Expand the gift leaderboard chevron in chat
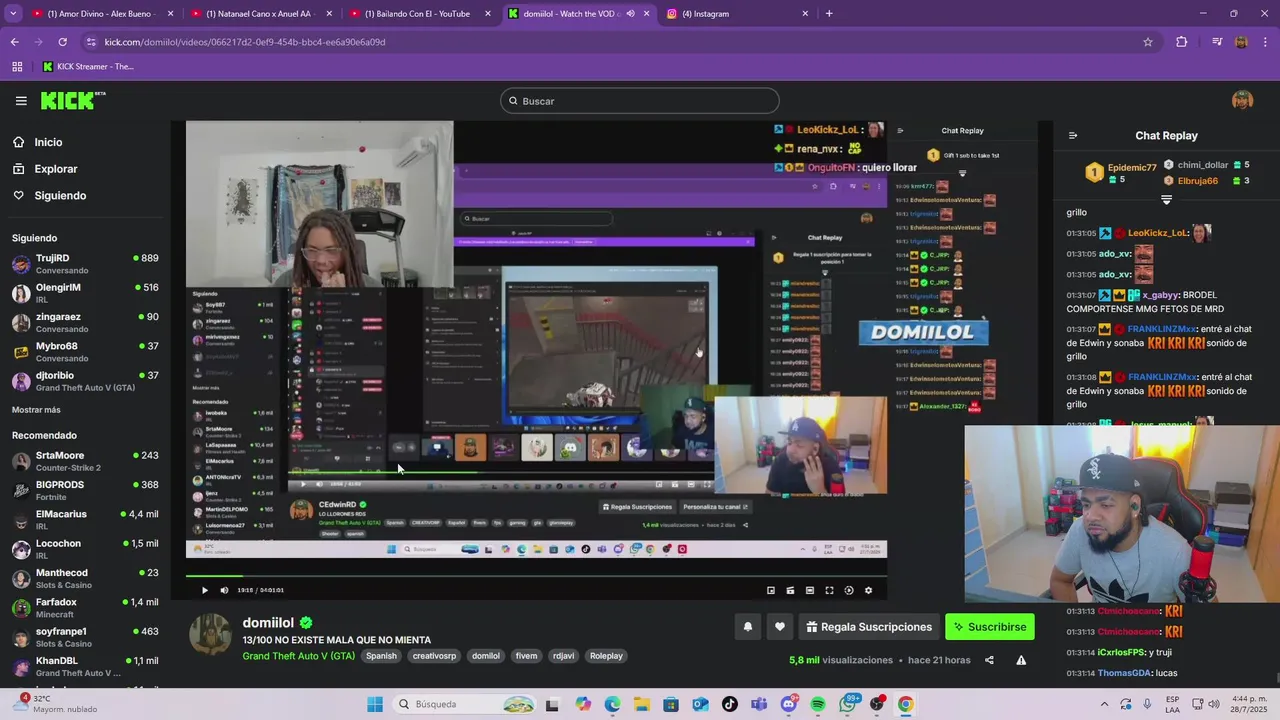 coord(1166,200)
